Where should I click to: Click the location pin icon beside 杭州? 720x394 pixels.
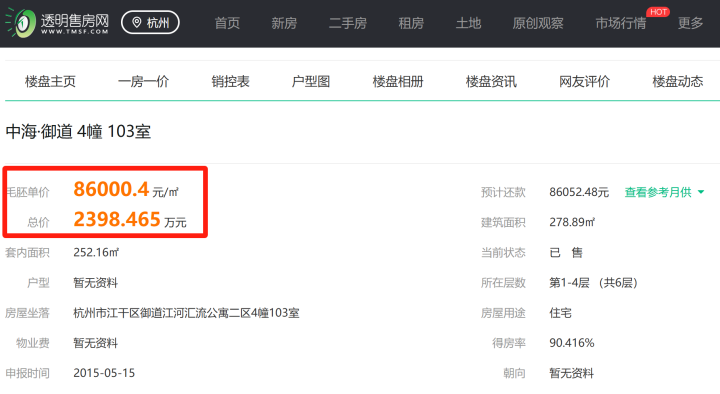[136, 23]
